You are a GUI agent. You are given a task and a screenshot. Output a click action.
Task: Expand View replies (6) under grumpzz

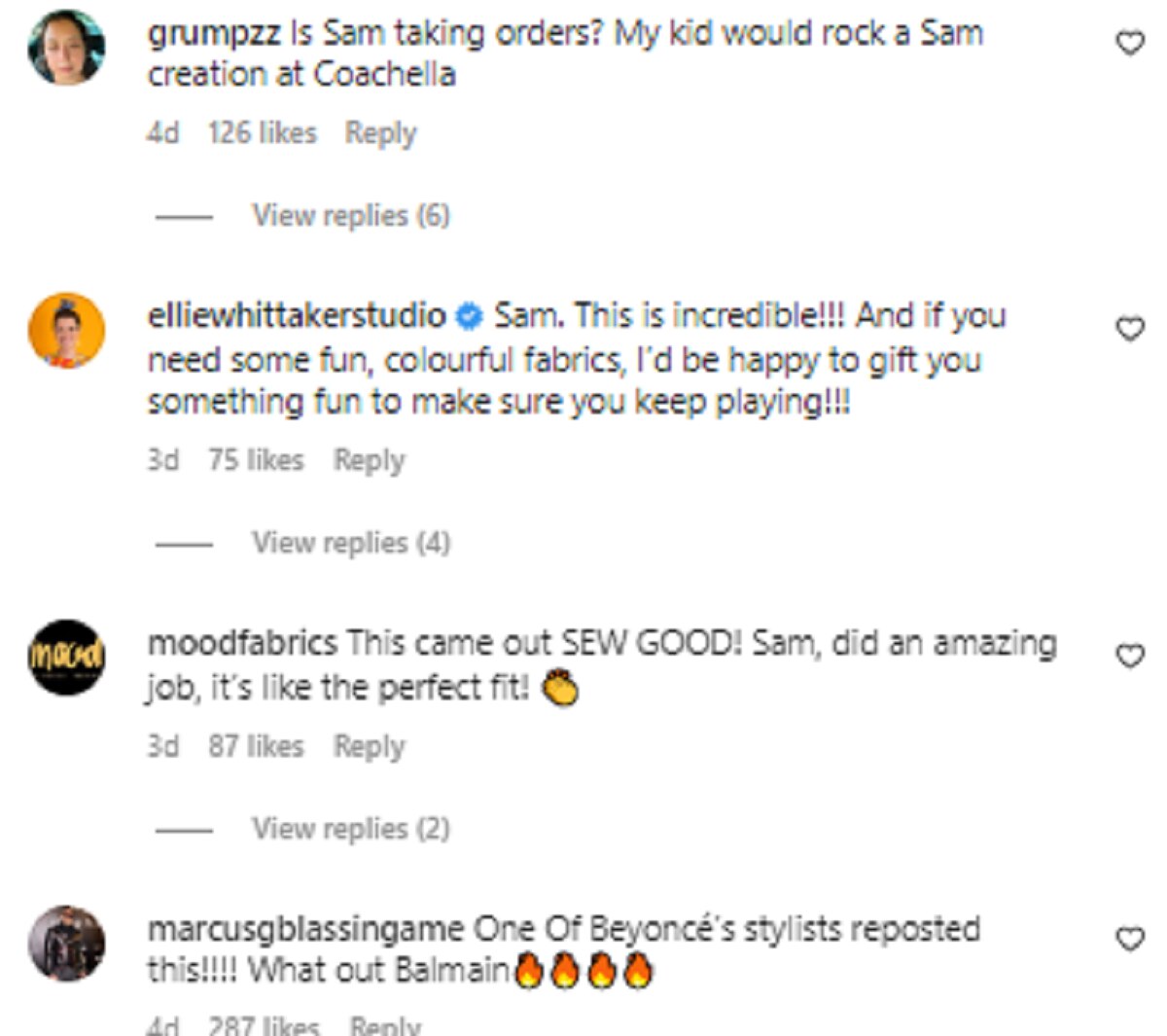(350, 215)
